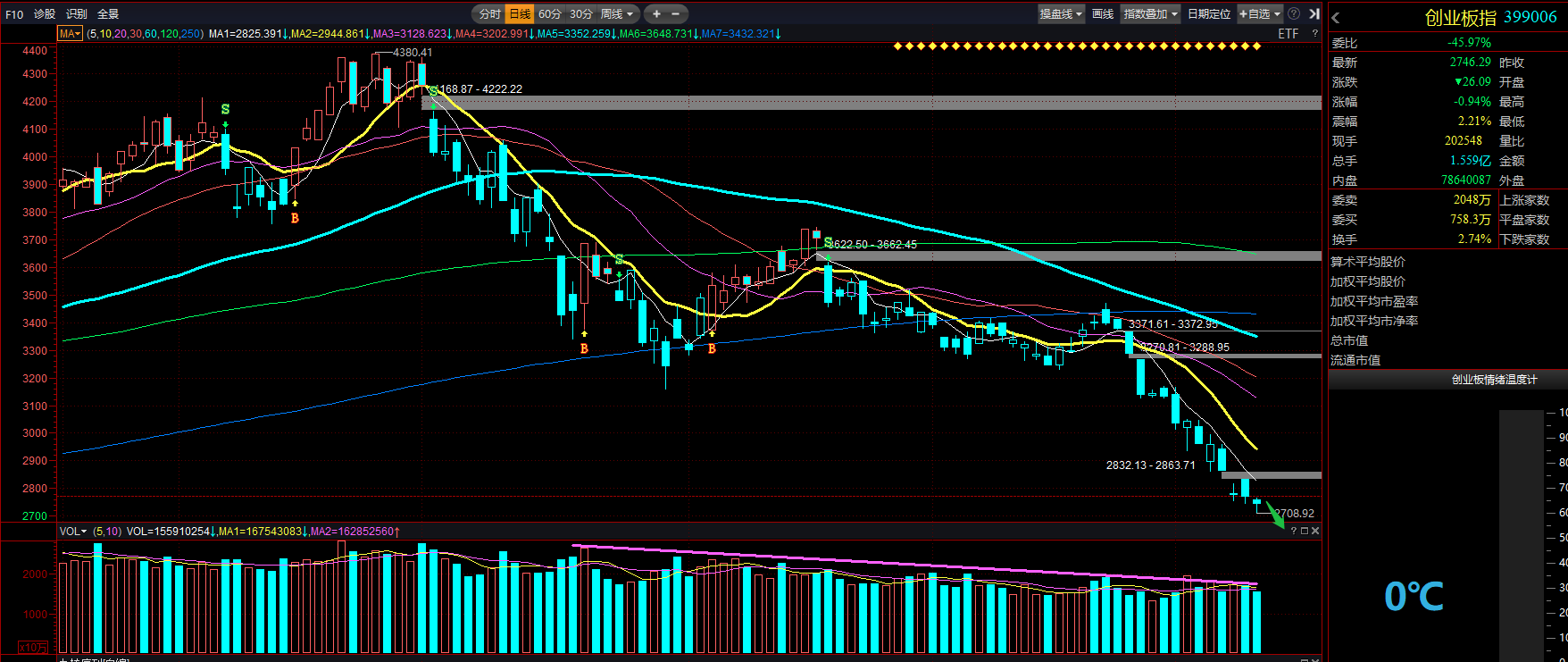Switch to 日线 daily chart

coord(520,14)
